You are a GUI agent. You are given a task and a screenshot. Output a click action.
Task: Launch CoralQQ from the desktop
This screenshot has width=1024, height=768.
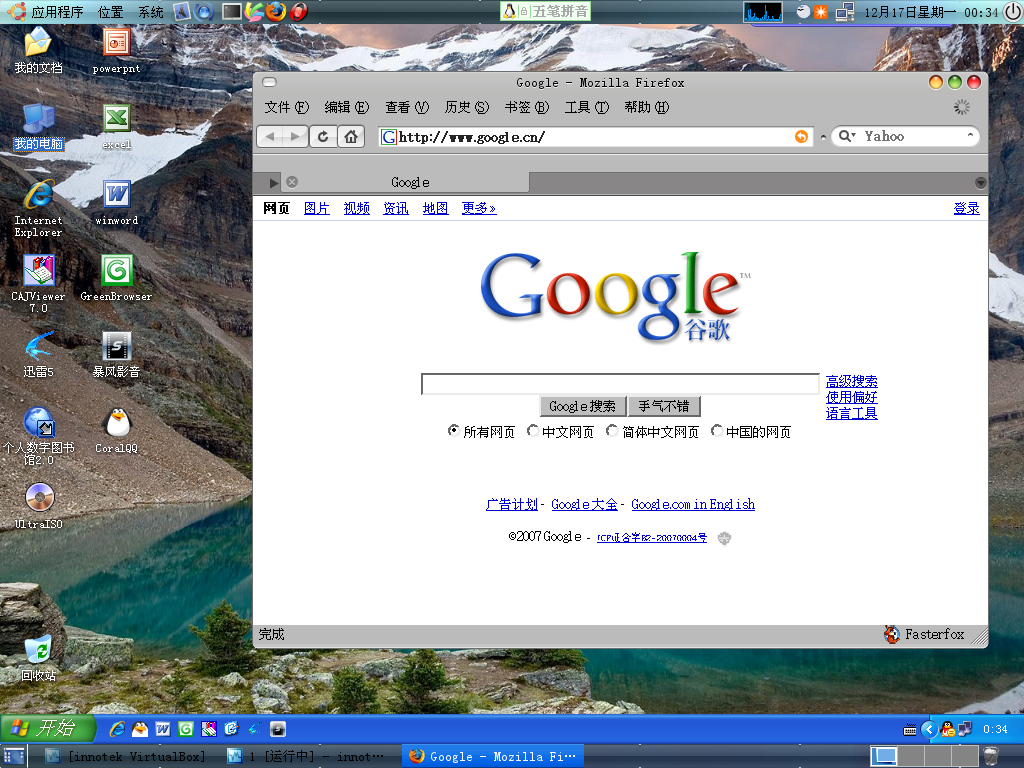116,430
